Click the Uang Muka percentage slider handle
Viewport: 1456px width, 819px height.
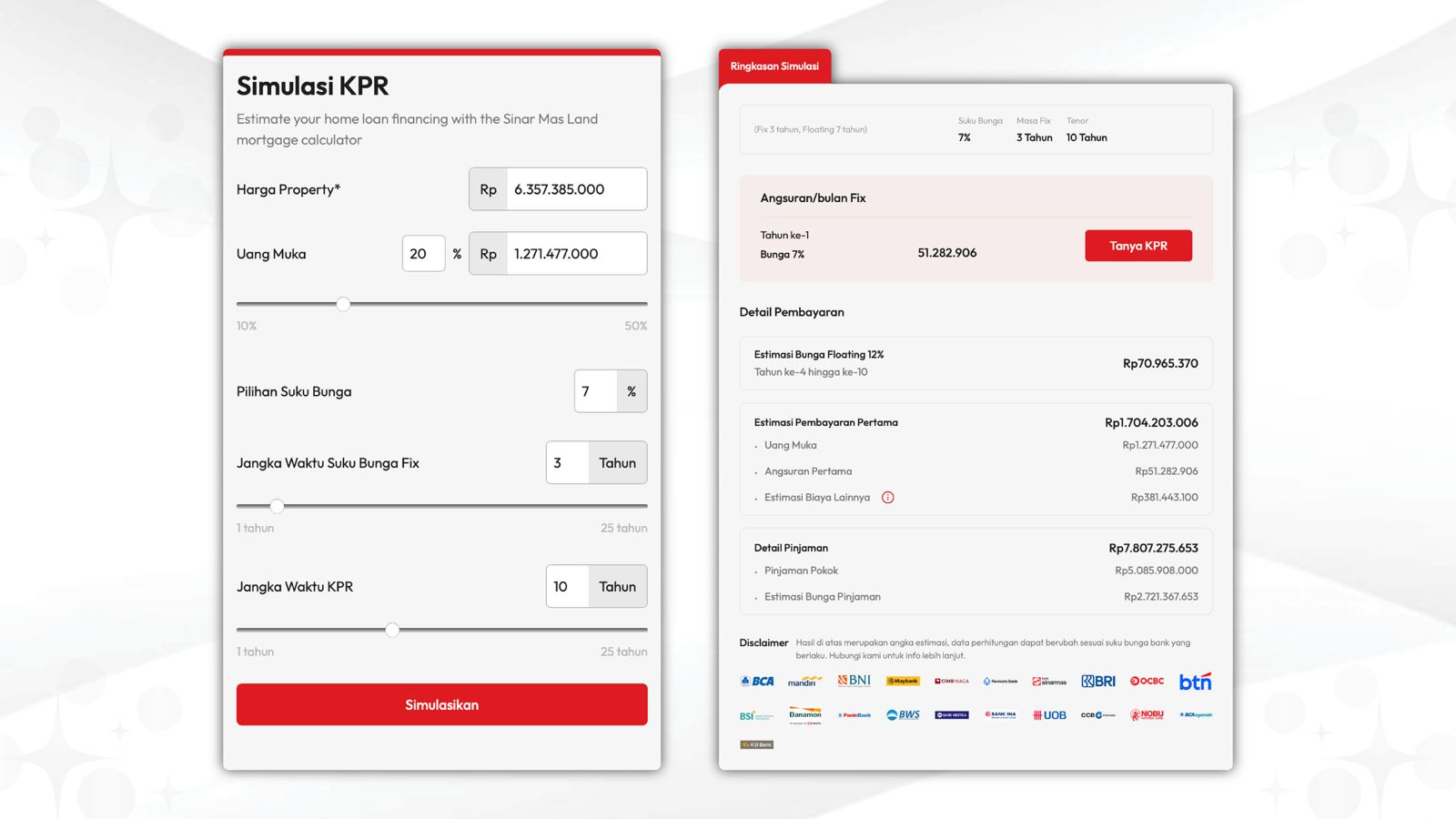(343, 304)
